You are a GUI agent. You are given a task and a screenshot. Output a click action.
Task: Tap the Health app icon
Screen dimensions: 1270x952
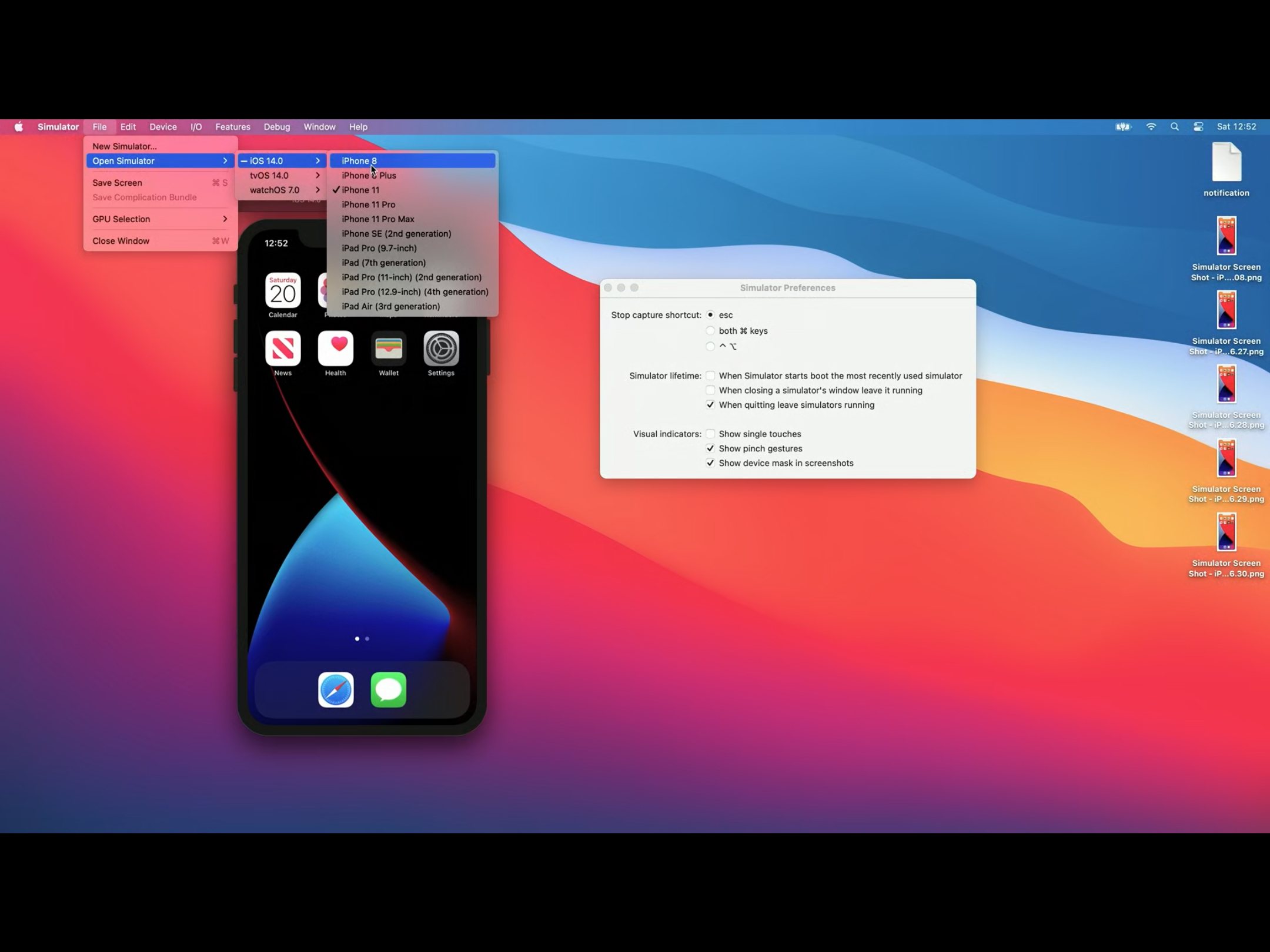click(335, 348)
